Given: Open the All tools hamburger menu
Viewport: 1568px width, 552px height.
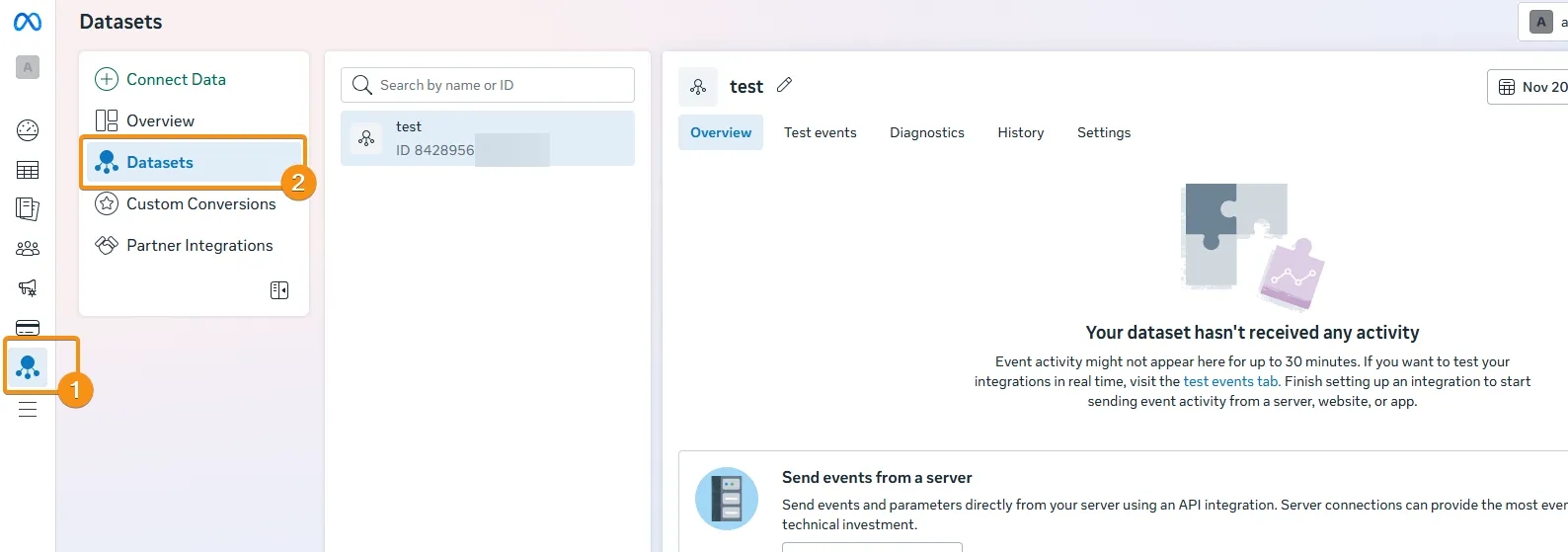Looking at the screenshot, I should [x=28, y=409].
